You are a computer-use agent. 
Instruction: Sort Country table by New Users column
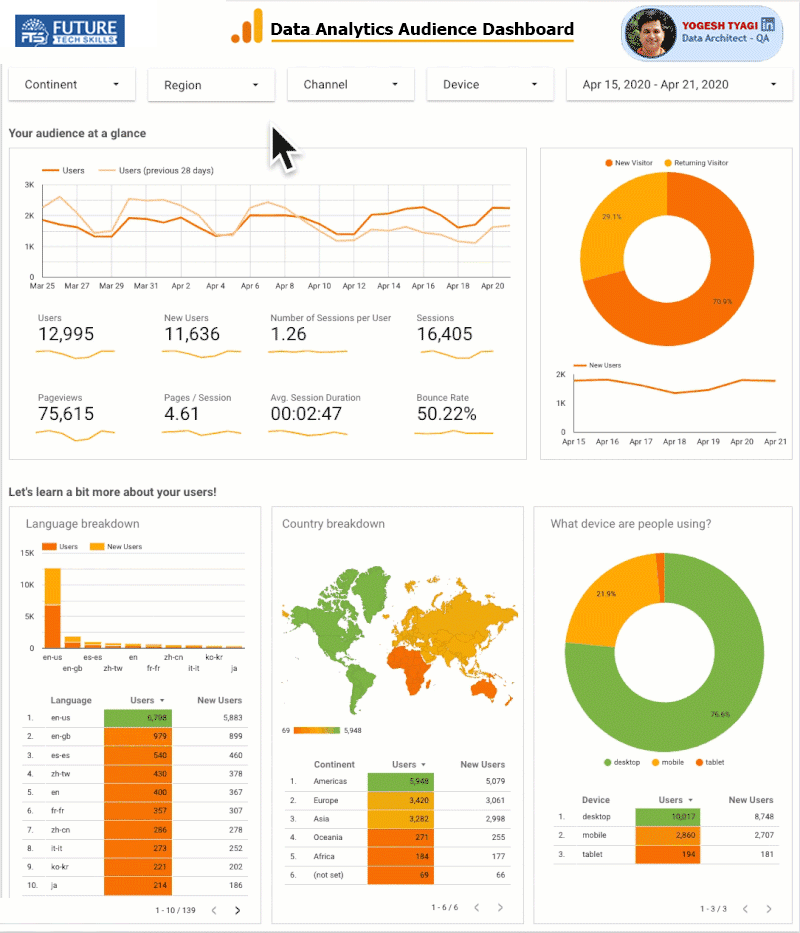[480, 764]
